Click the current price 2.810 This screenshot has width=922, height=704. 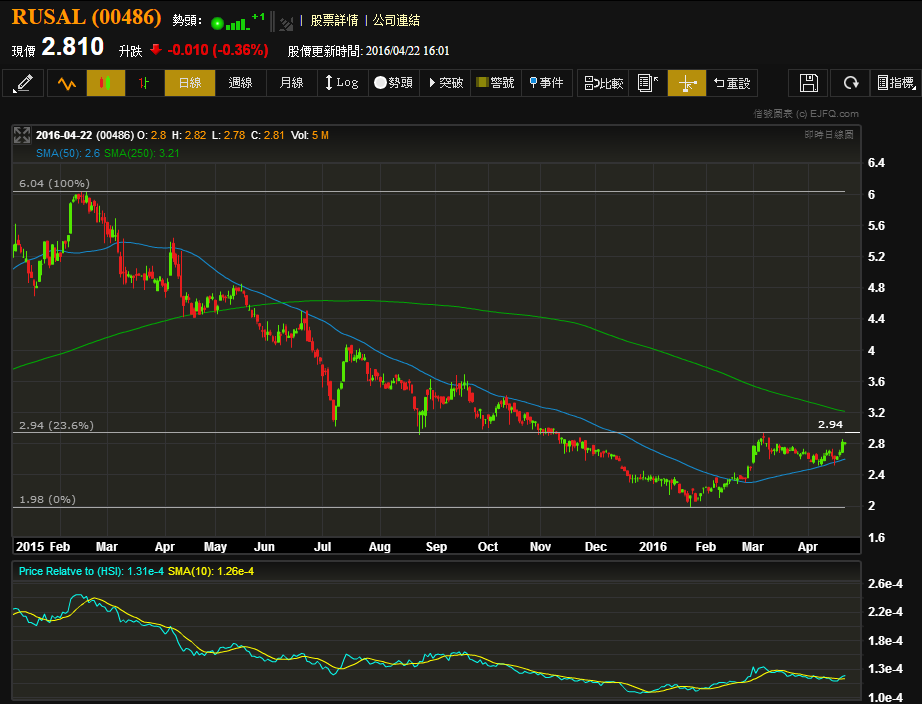pyautogui.click(x=73, y=47)
